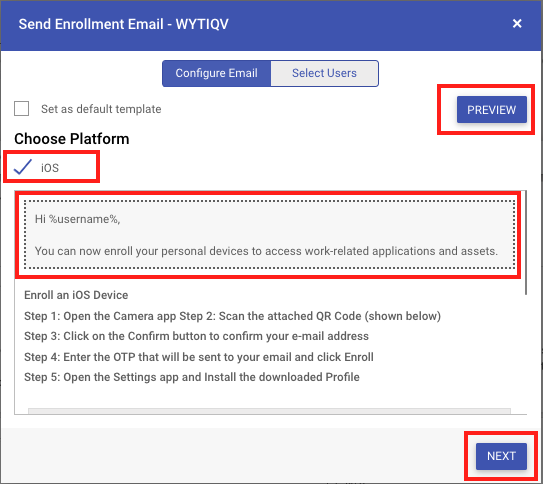The image size is (543, 484).
Task: Click the 'Set as default template' label text
Action: point(101,109)
